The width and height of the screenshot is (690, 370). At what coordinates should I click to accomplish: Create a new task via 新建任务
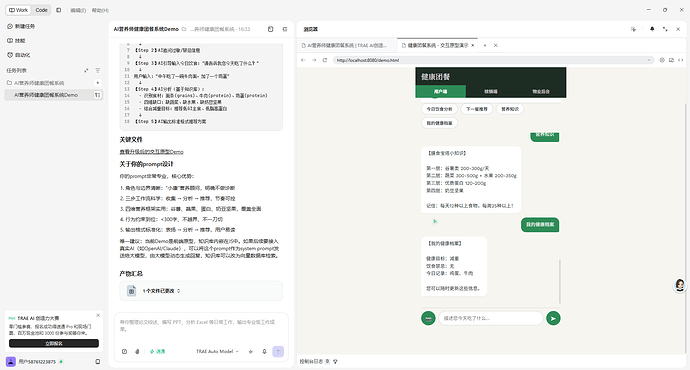coord(21,26)
